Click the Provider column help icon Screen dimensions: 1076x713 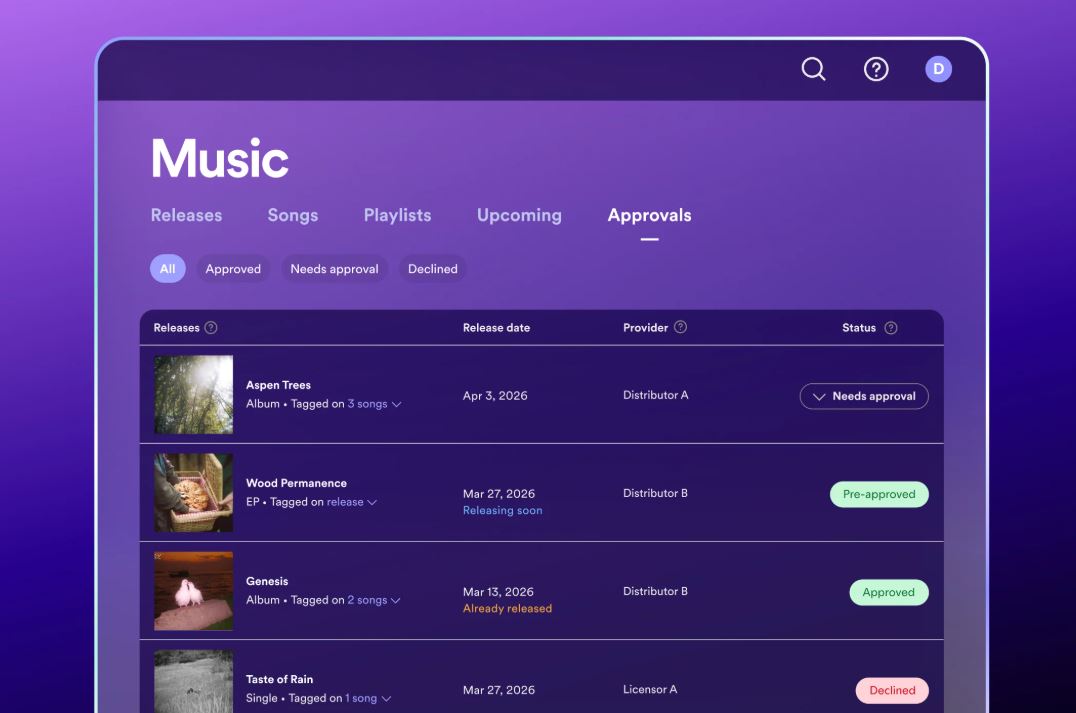[681, 327]
